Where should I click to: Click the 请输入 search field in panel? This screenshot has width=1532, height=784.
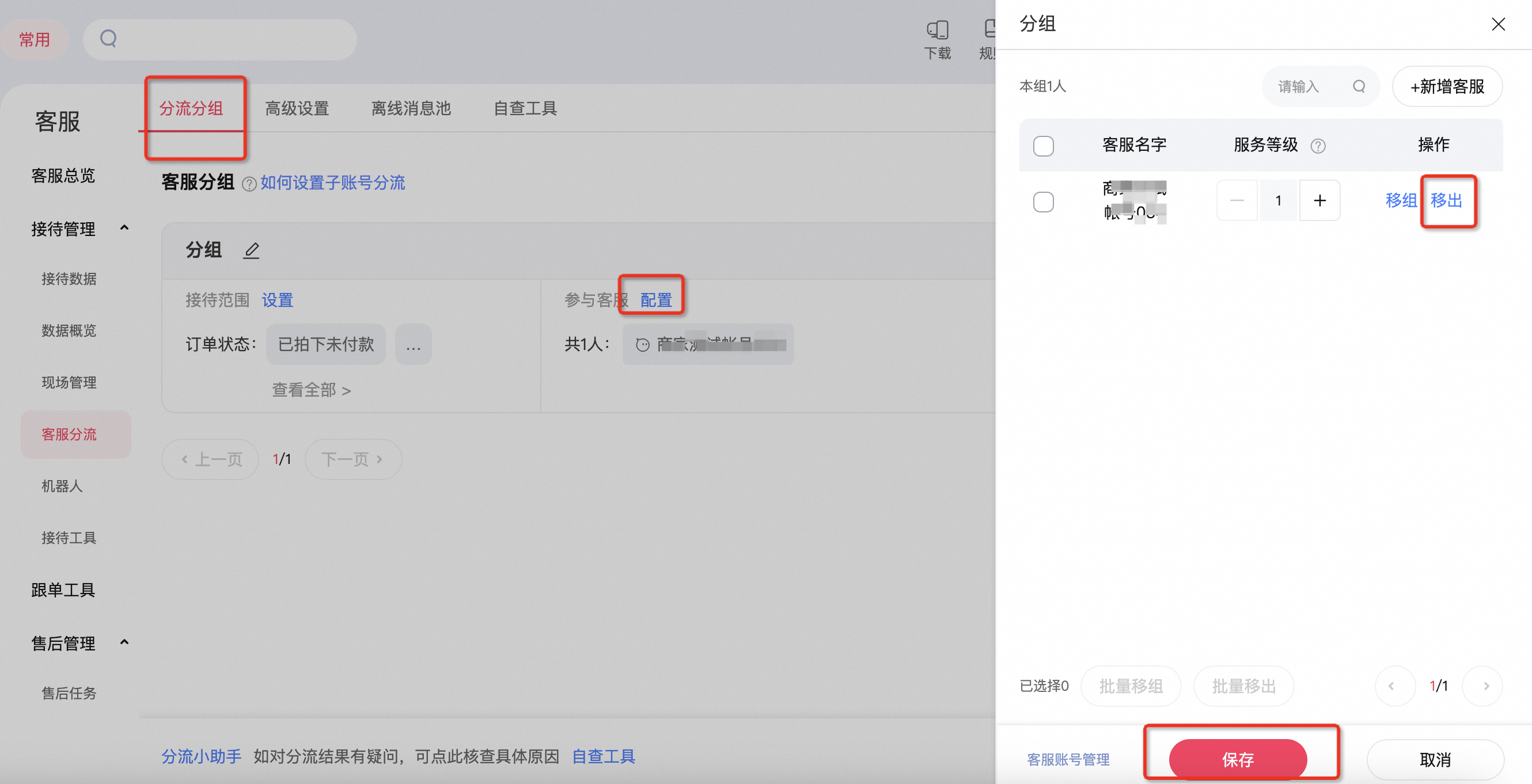[1320, 87]
